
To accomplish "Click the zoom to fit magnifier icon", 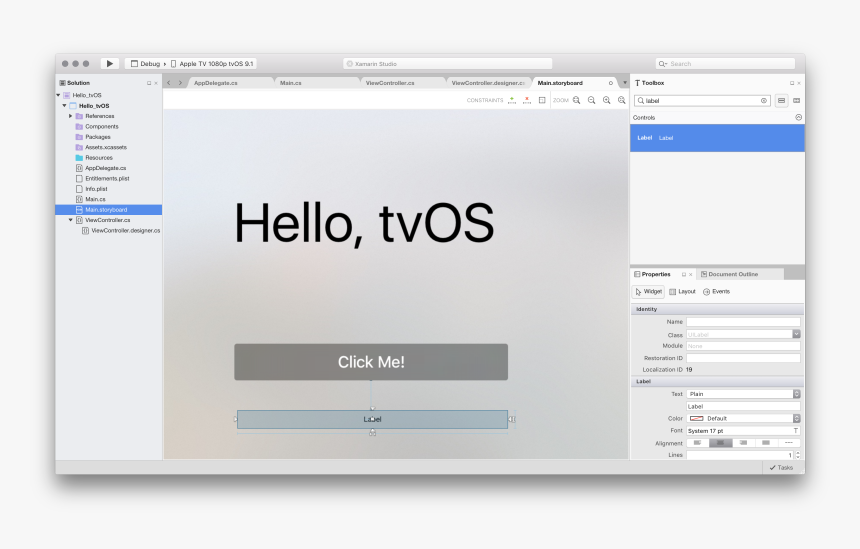I will (x=576, y=100).
